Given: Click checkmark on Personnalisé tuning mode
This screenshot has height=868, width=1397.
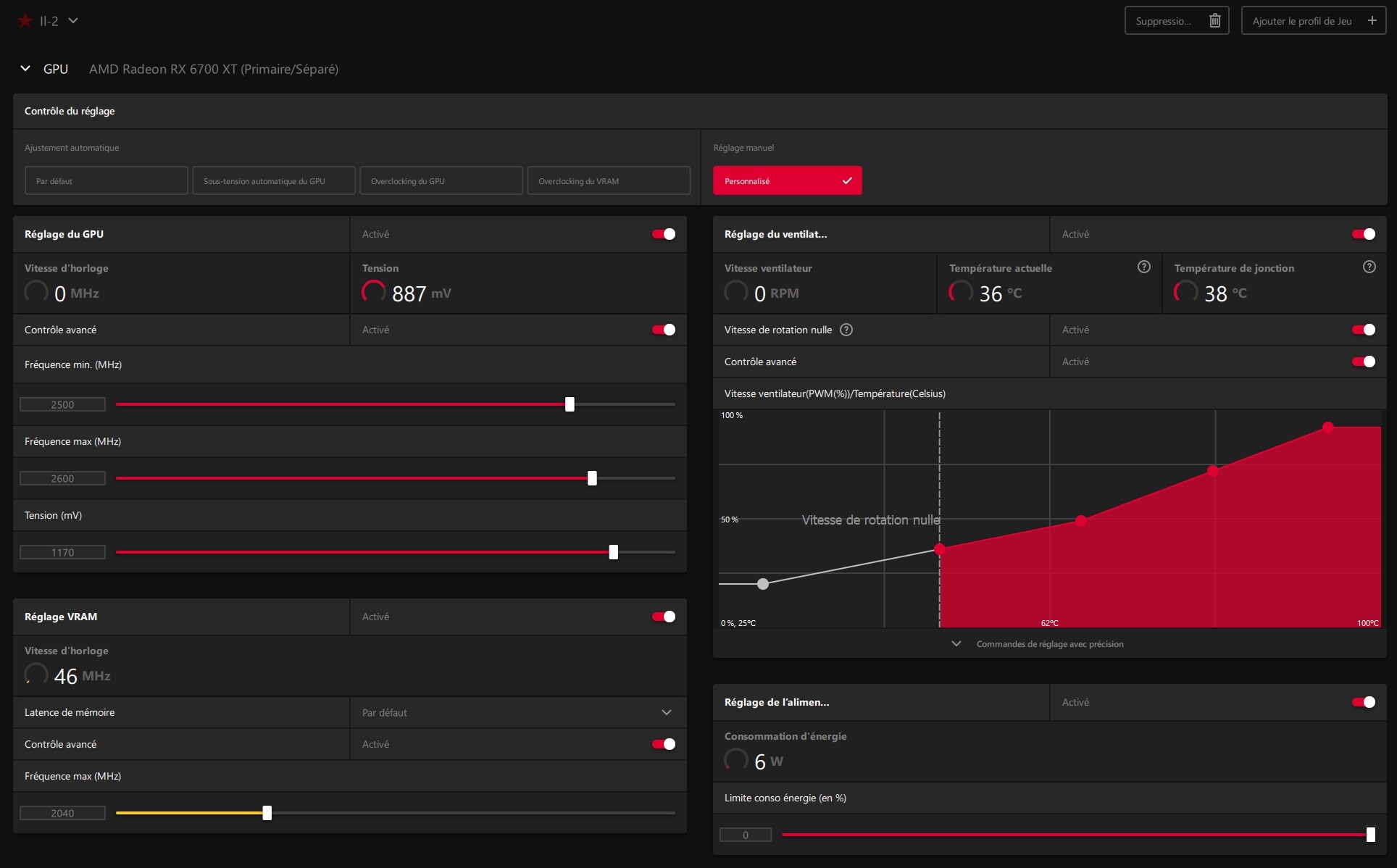Looking at the screenshot, I should [x=847, y=180].
